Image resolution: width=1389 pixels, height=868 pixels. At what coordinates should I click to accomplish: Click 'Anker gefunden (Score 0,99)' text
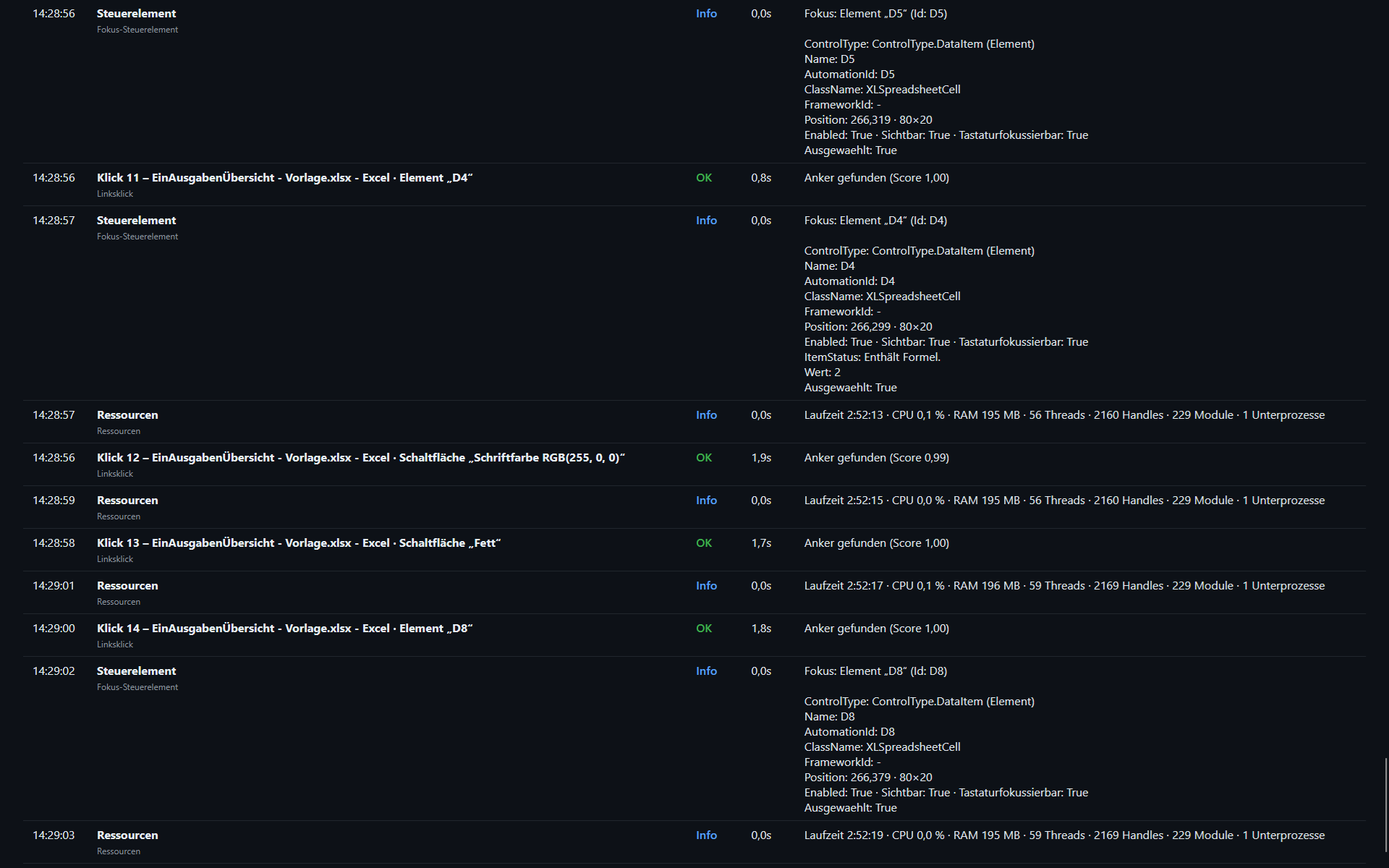[x=877, y=458]
